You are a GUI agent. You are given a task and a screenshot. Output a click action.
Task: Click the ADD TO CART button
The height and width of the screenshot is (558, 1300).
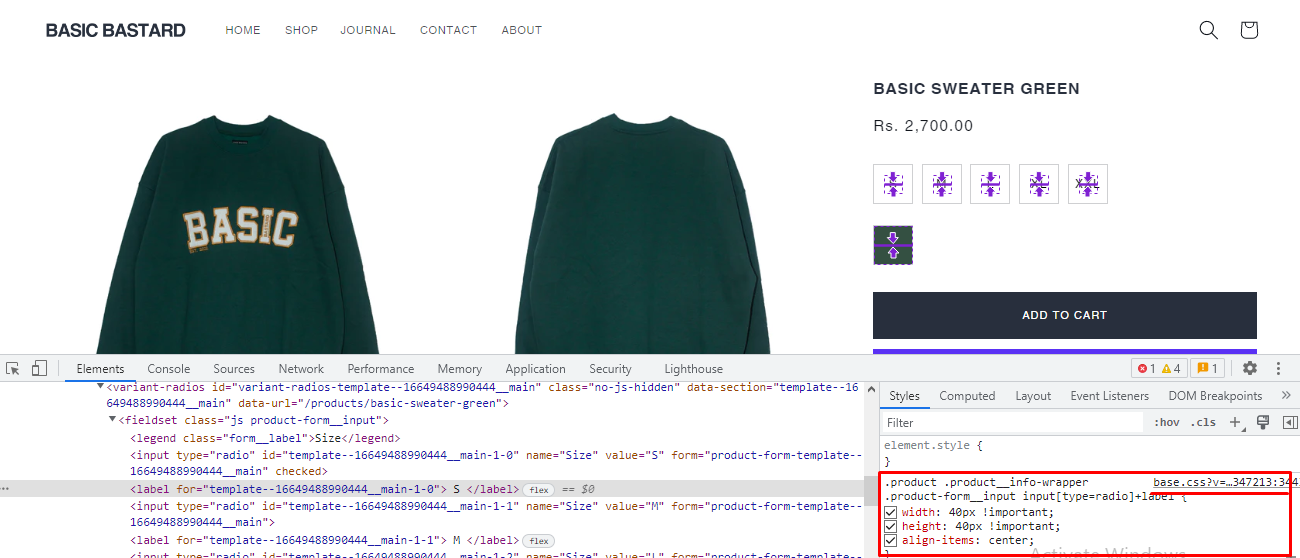point(1064,315)
